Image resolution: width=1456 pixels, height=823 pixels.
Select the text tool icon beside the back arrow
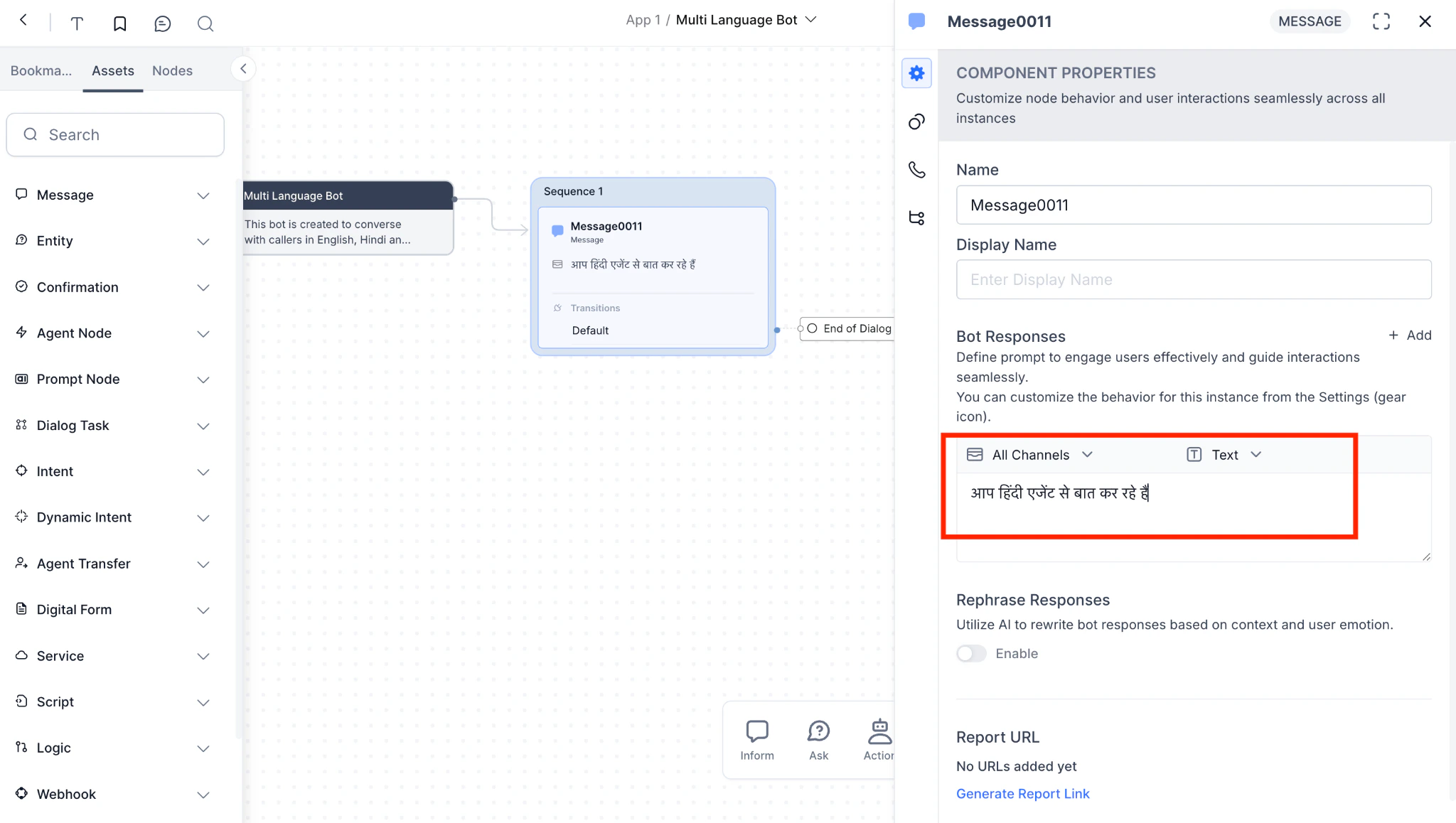[x=76, y=23]
